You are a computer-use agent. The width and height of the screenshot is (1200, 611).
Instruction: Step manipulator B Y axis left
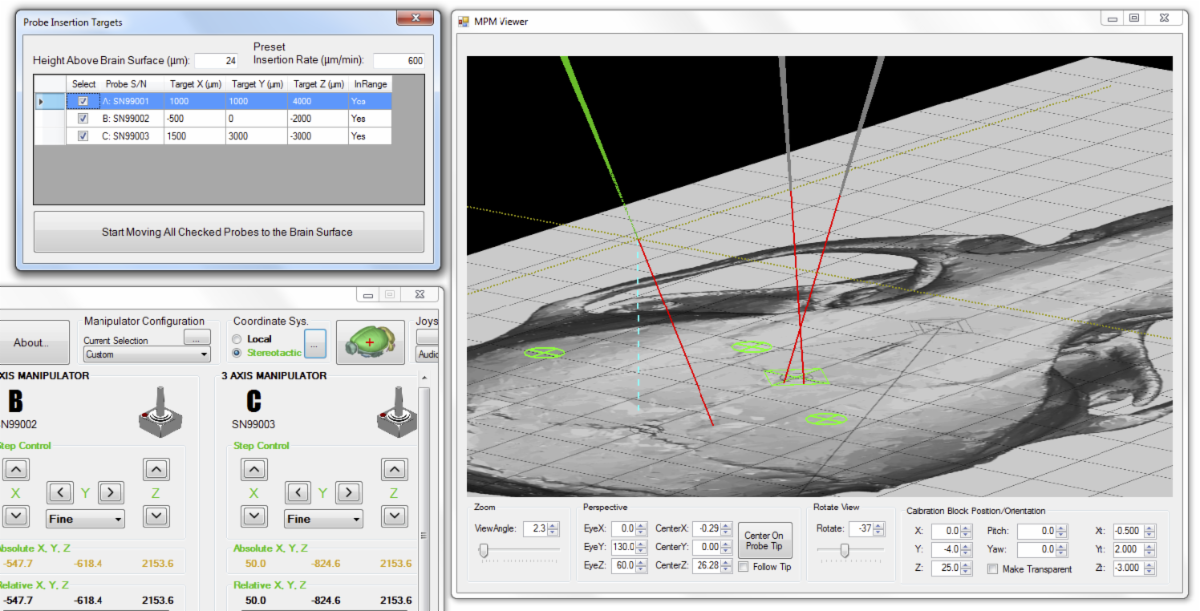(x=61, y=492)
